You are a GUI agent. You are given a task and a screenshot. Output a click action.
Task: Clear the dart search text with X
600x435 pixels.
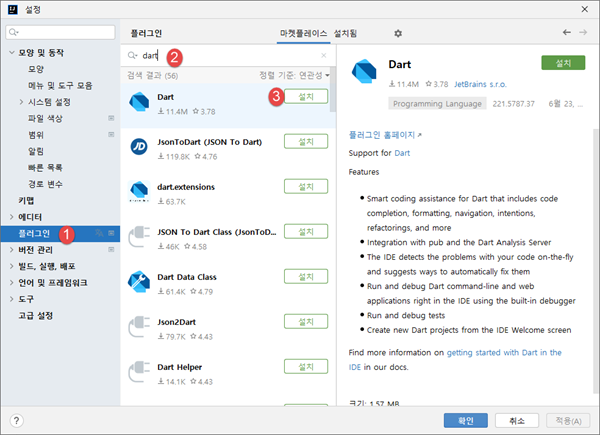324,55
